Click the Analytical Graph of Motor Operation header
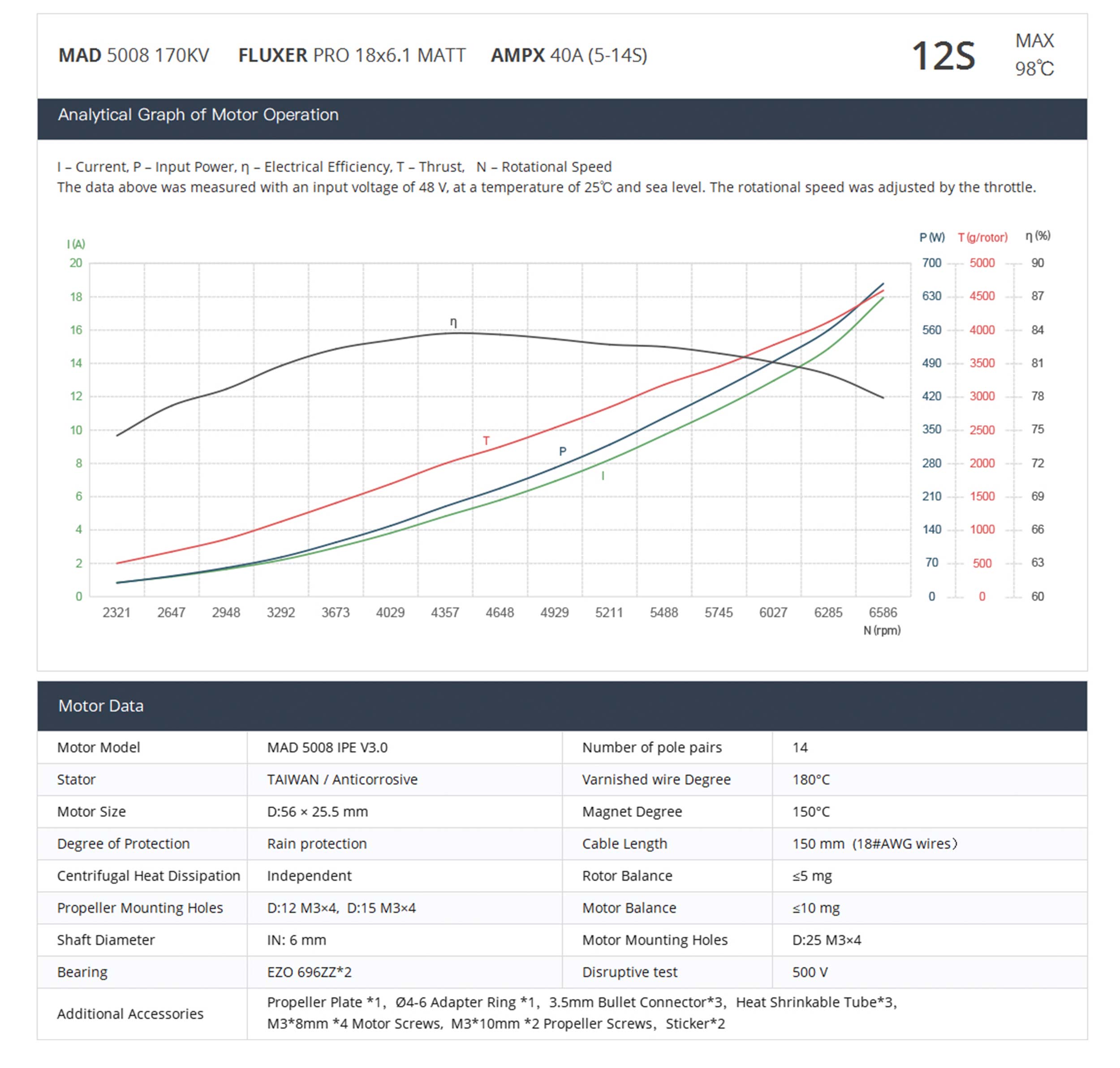The image size is (1120, 1068). [198, 115]
